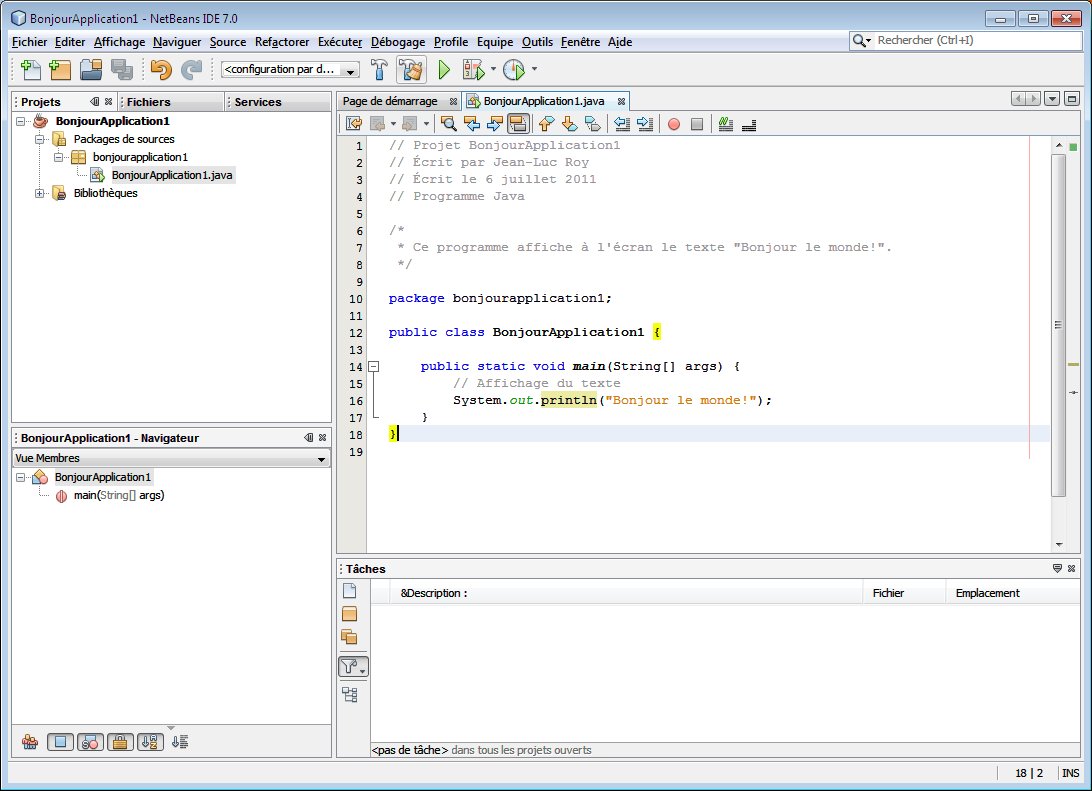The height and width of the screenshot is (791, 1092).
Task: Select main(String[] args) in the Navigator
Action: [x=119, y=495]
